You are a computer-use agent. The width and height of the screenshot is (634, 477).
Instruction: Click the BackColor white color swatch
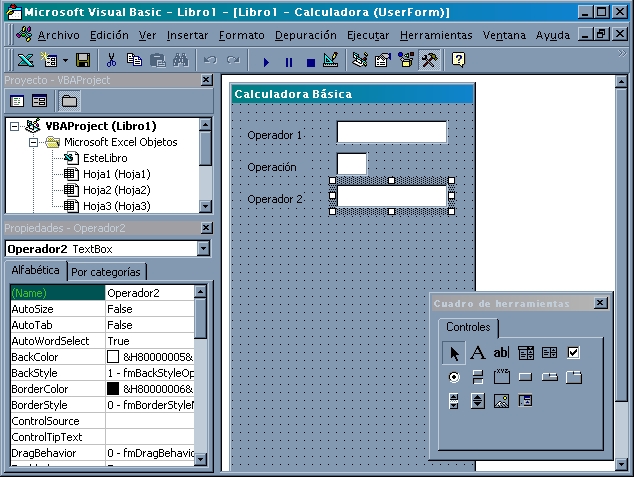click(113, 357)
